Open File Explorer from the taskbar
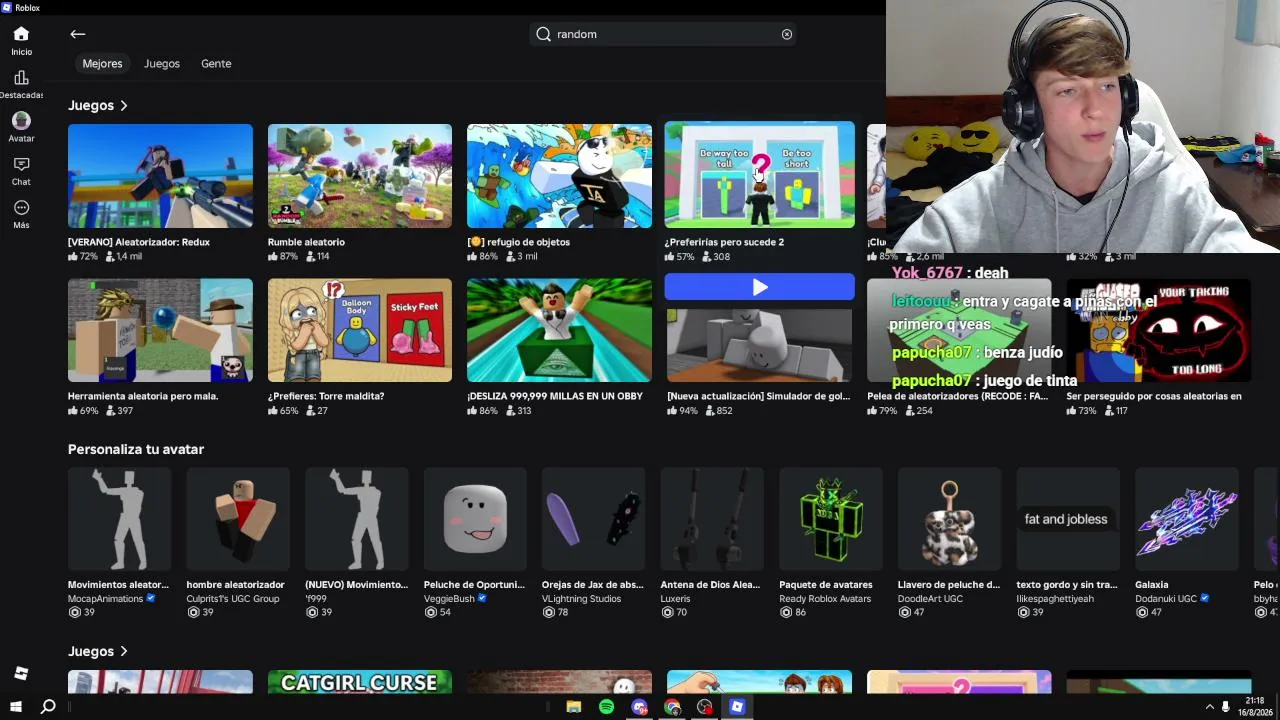The width and height of the screenshot is (1280, 720). click(x=573, y=707)
